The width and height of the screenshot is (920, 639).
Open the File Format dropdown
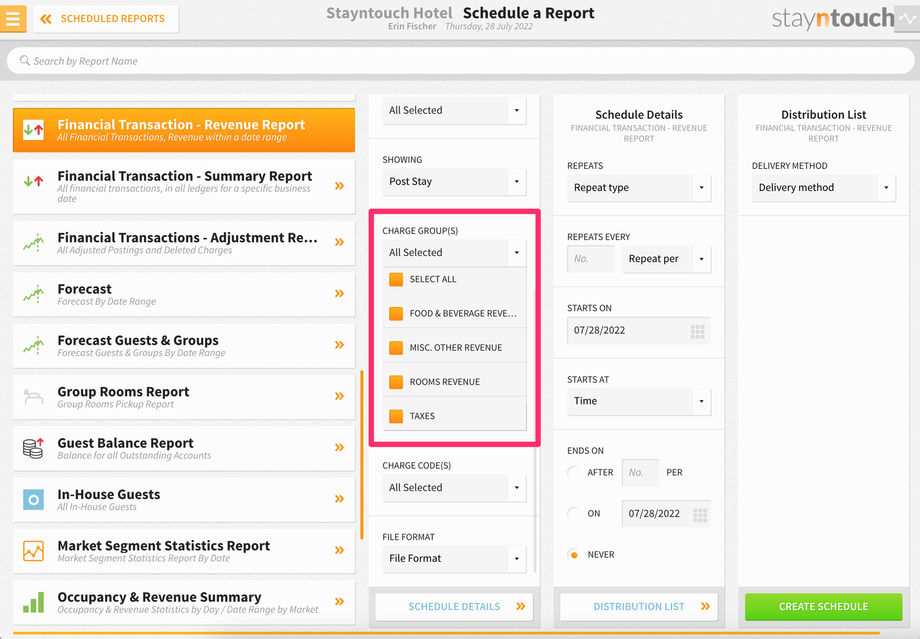(454, 559)
